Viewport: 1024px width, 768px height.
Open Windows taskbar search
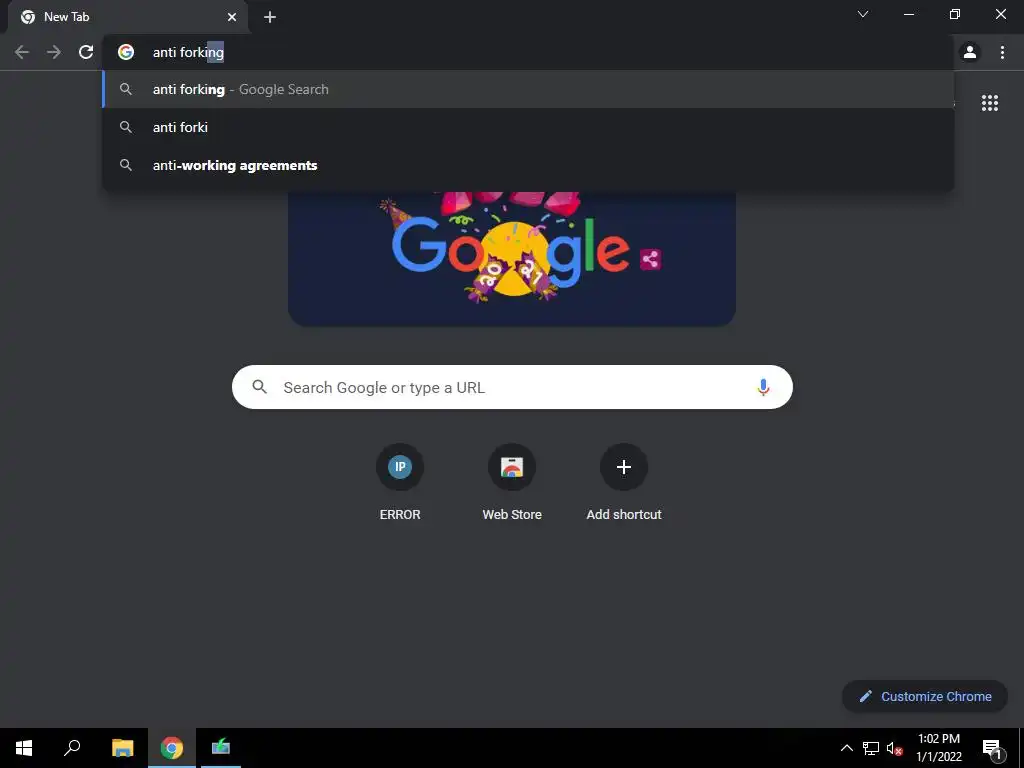pos(72,748)
